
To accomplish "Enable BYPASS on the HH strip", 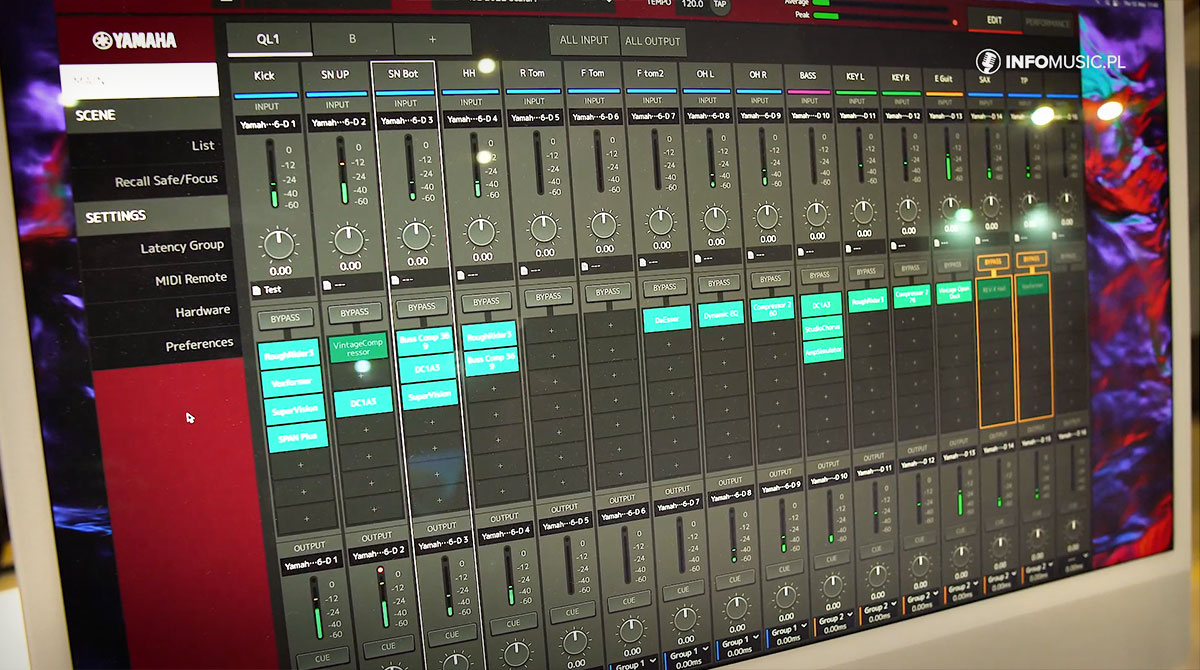I will point(486,302).
